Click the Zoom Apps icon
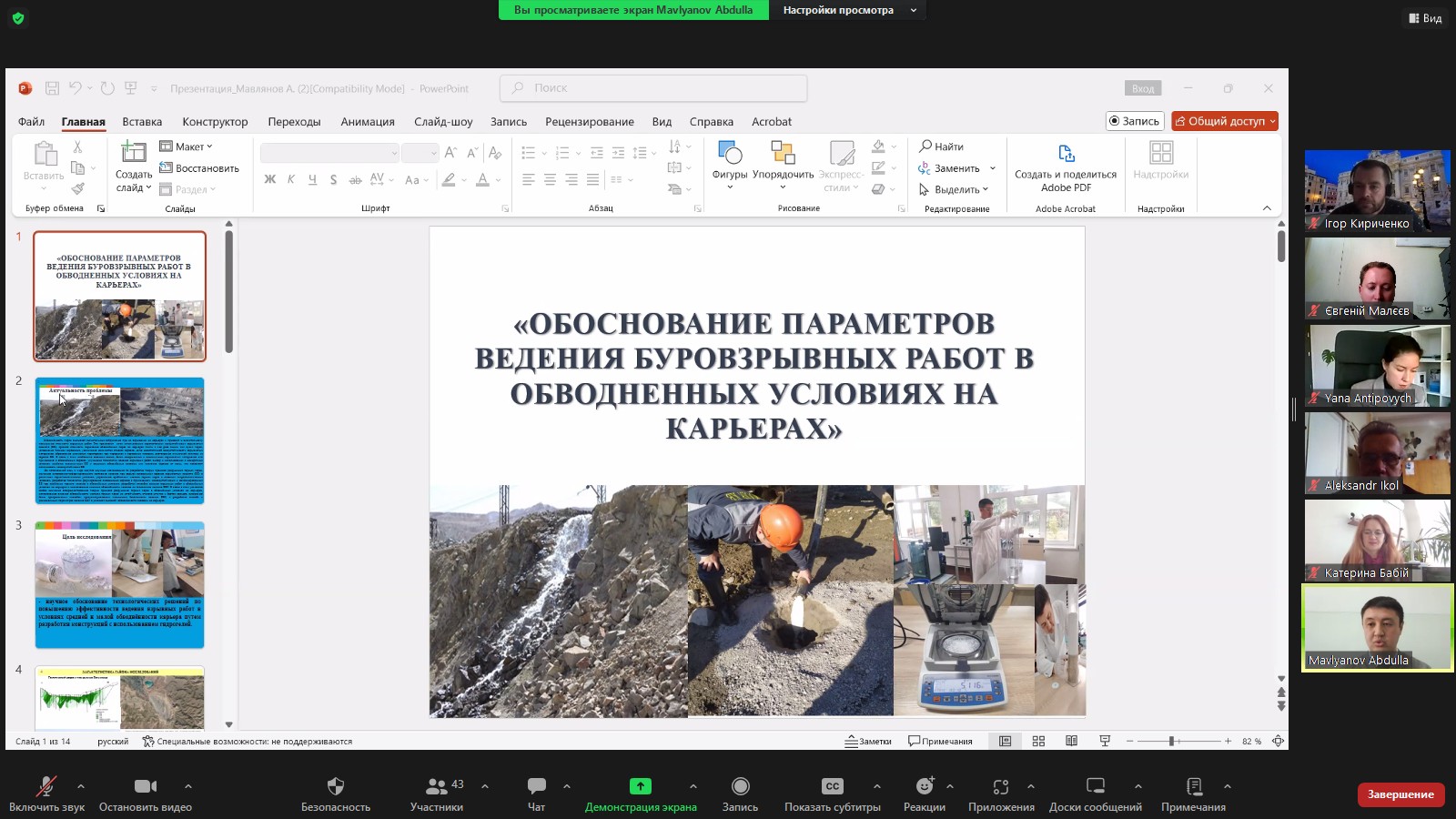Image resolution: width=1456 pixels, height=819 pixels. [1001, 786]
